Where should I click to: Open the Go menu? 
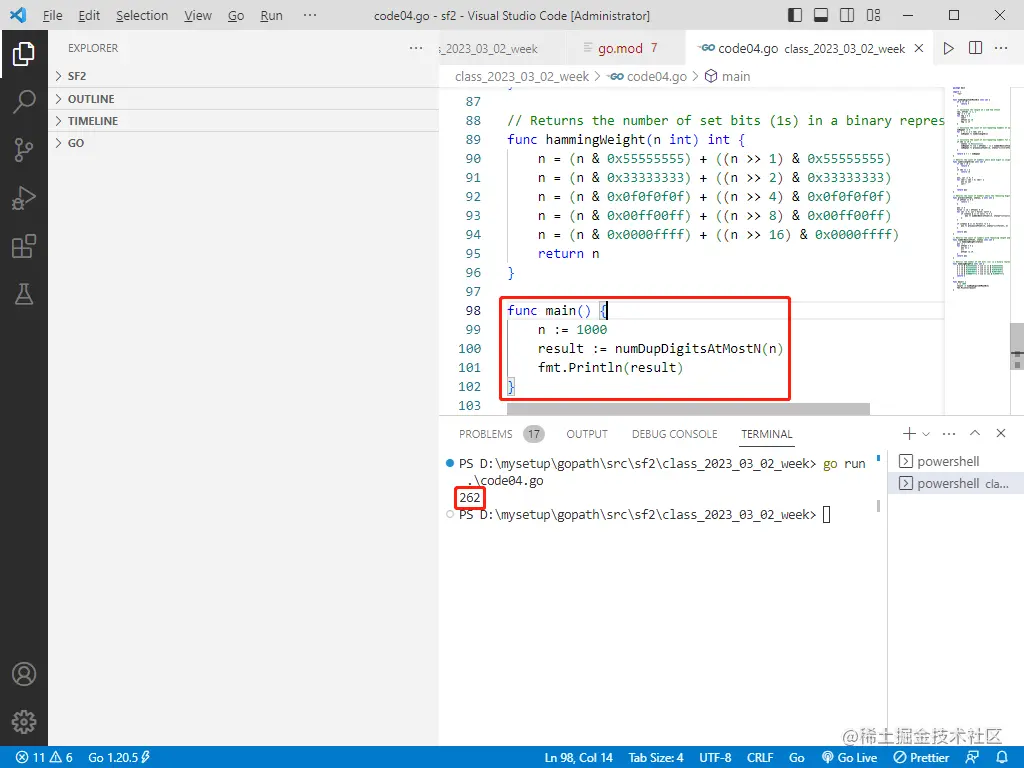pos(236,15)
